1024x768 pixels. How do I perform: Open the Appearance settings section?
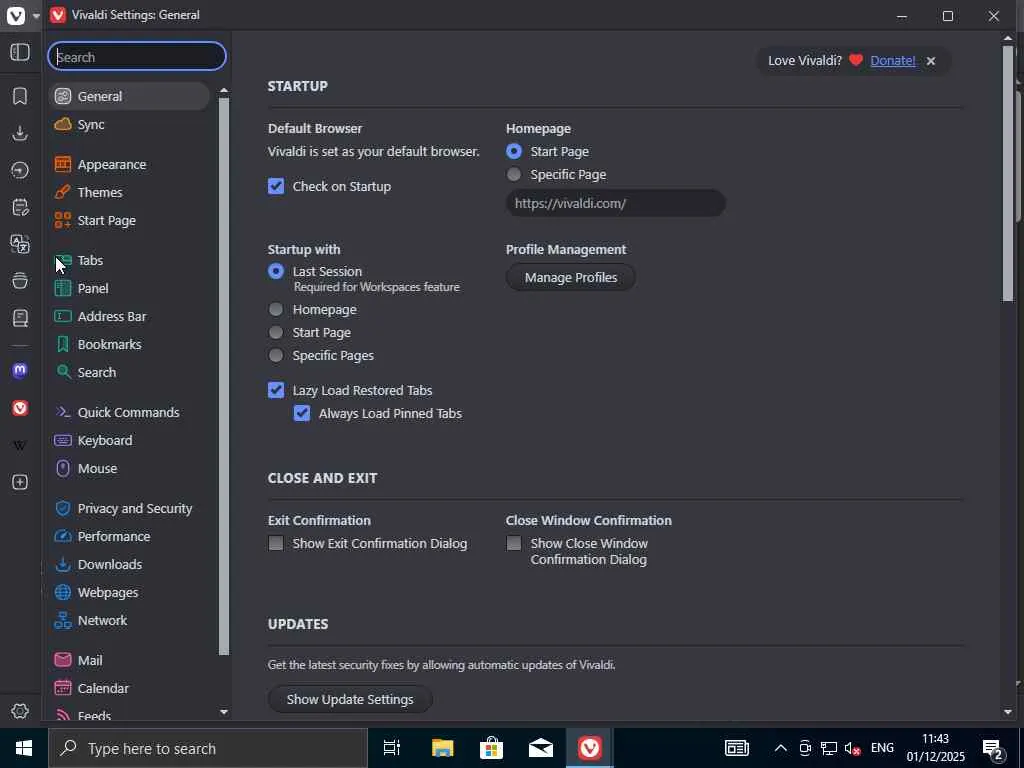129,164
